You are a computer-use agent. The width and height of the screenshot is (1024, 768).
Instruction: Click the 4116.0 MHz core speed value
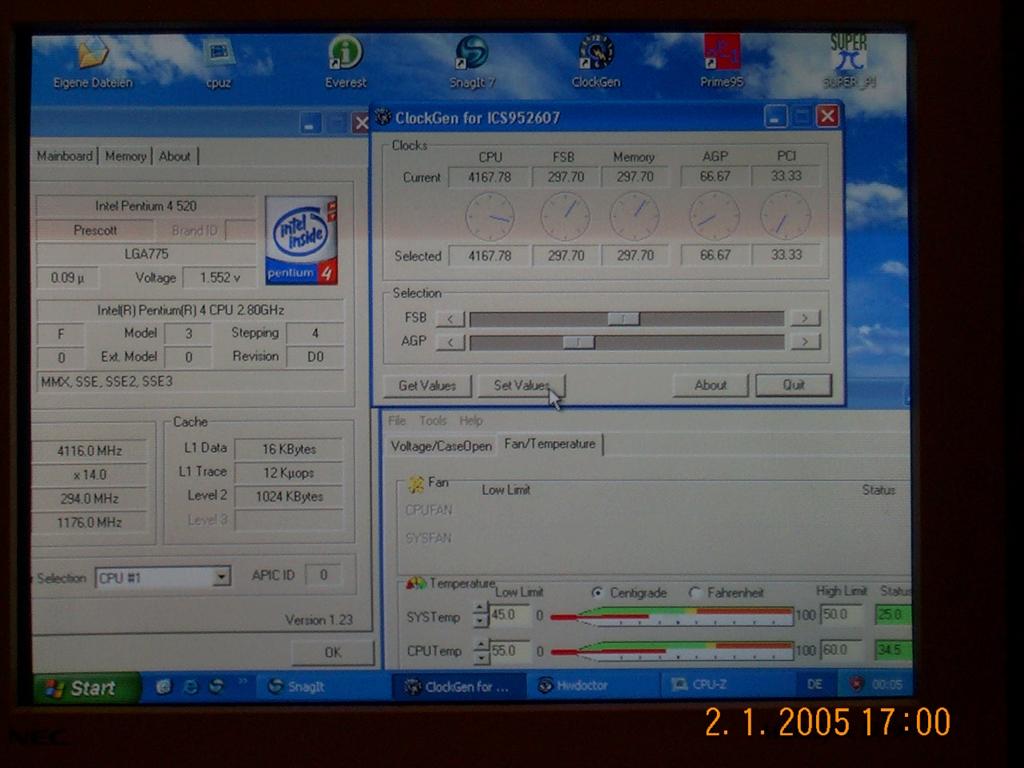tap(90, 451)
